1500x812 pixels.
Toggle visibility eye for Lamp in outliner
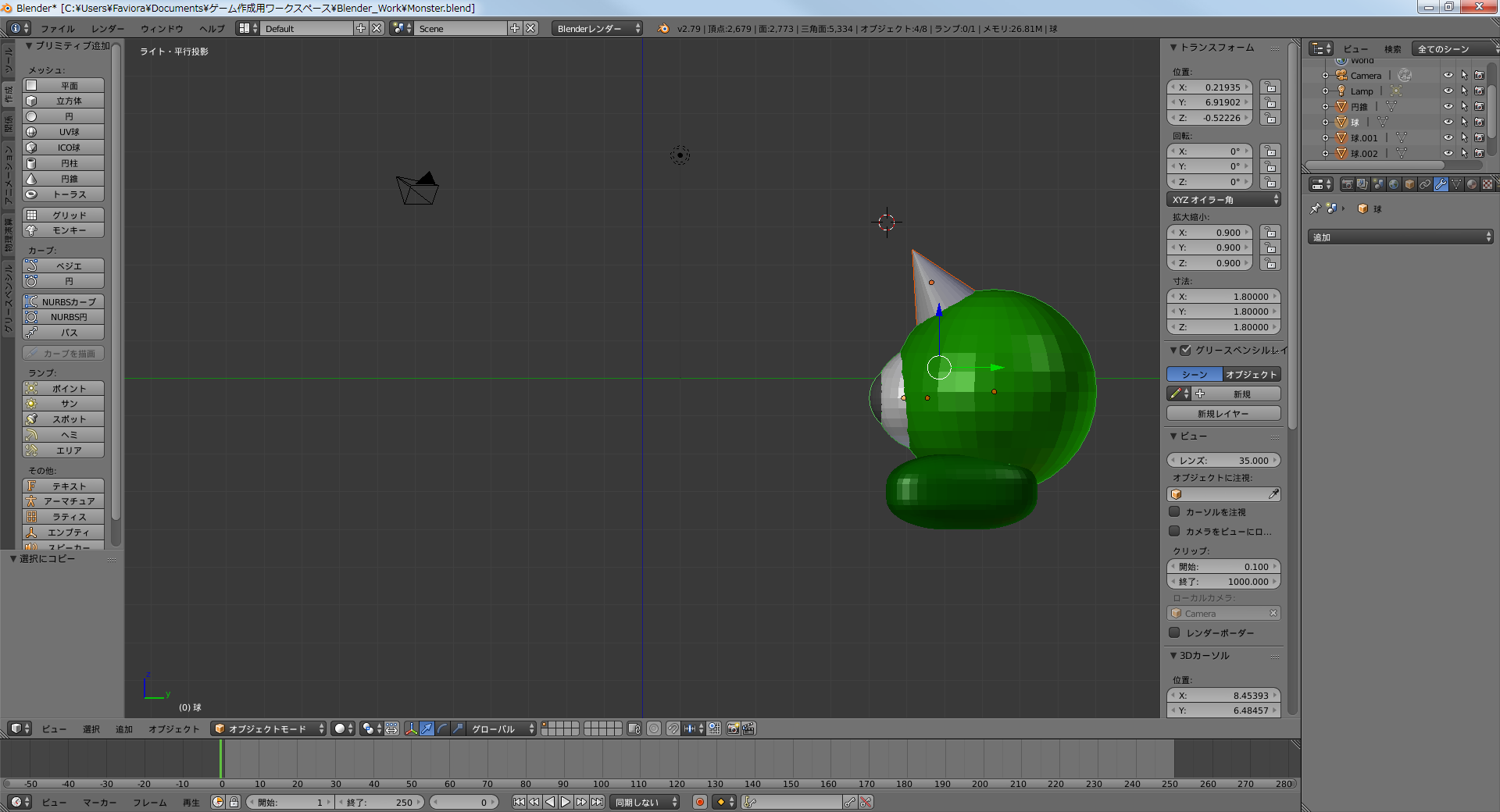click(x=1448, y=91)
